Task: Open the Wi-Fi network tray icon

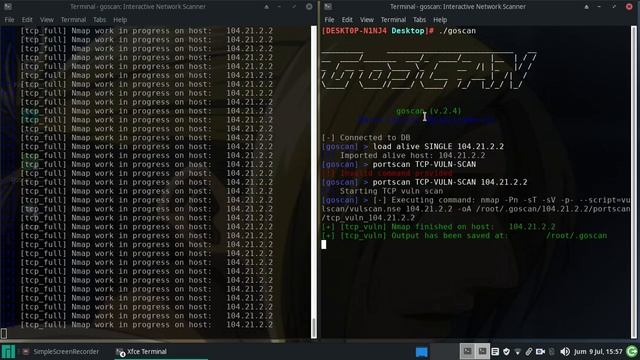Action: [x=518, y=351]
